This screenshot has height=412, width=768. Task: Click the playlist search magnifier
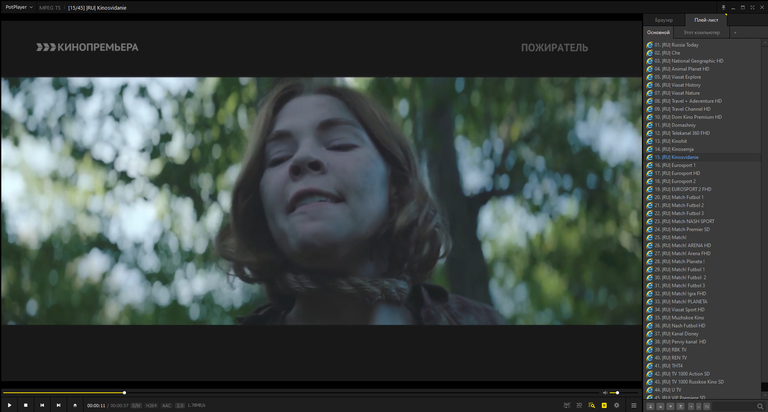(760, 407)
